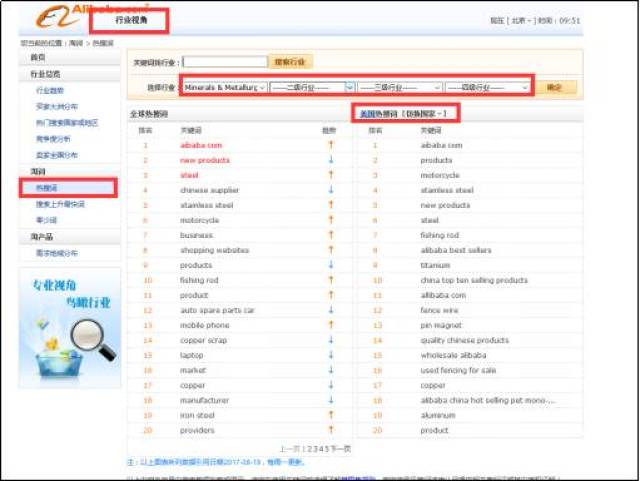Image resolution: width=640 pixels, height=481 pixels.
Task: Click 'shopping websites' keyword in global list
Action: point(214,250)
